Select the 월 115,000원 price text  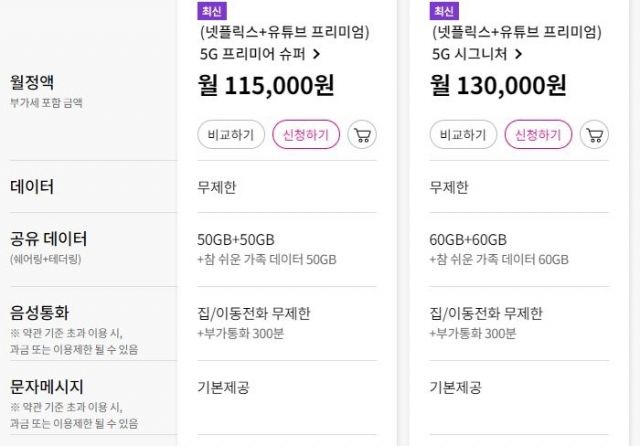click(266, 87)
